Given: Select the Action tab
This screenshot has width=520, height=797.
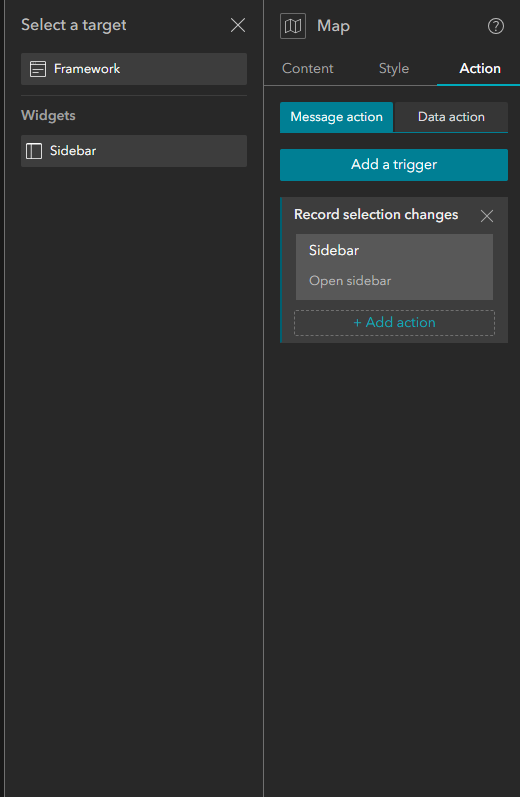Looking at the screenshot, I should [x=480, y=69].
